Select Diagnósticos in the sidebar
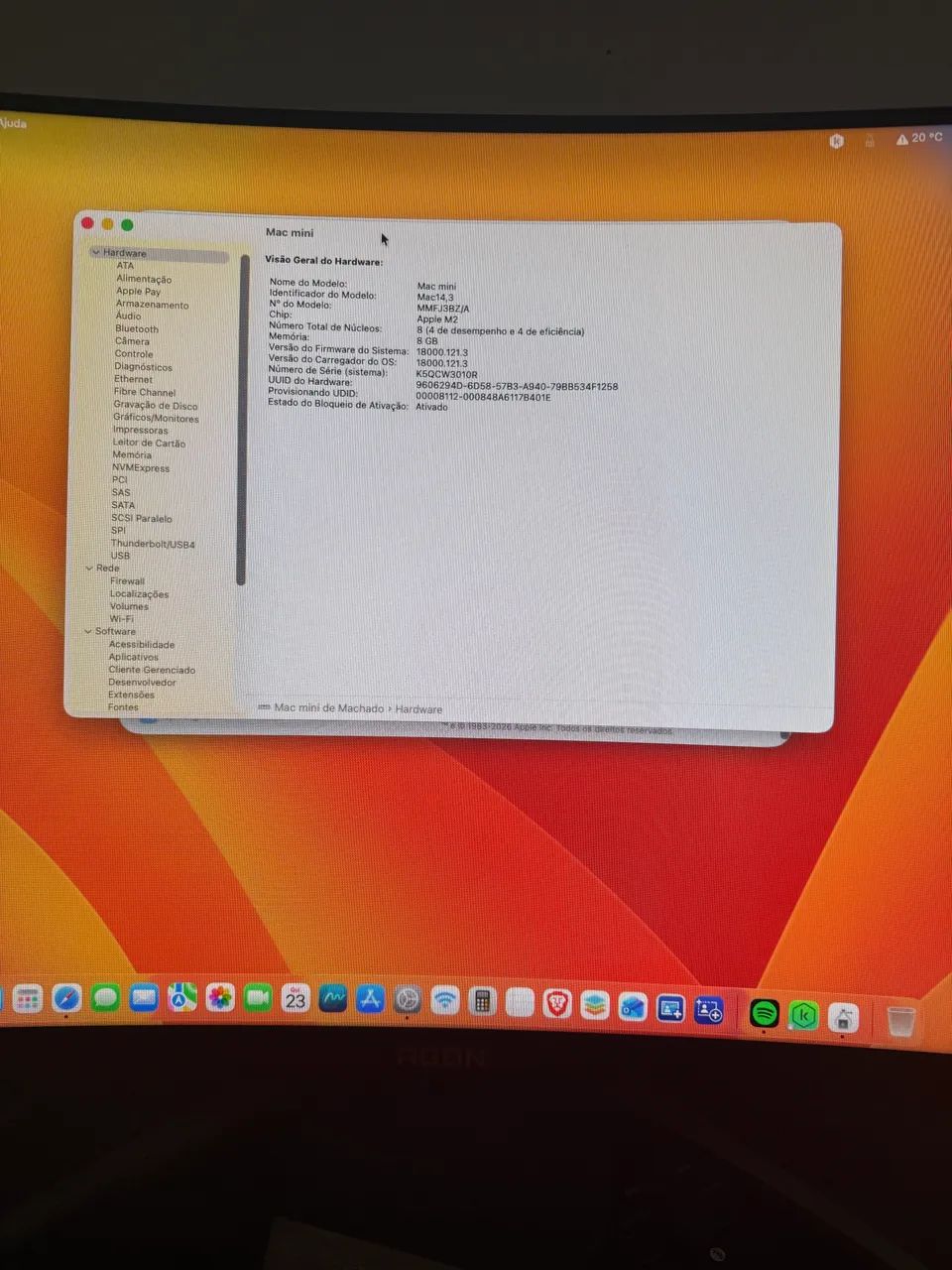 [x=143, y=367]
